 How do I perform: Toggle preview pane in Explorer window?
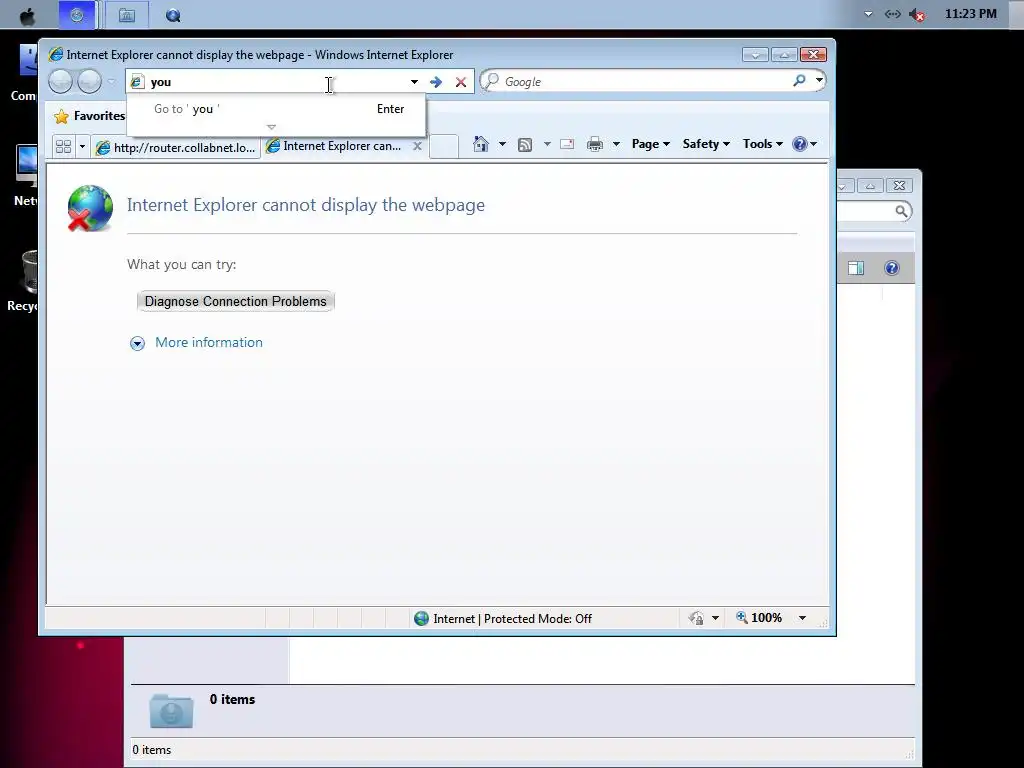click(x=856, y=268)
